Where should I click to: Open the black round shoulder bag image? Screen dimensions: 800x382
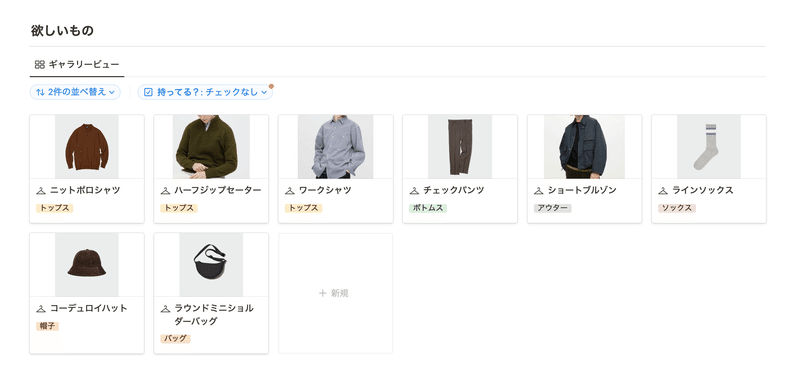pyautogui.click(x=211, y=265)
